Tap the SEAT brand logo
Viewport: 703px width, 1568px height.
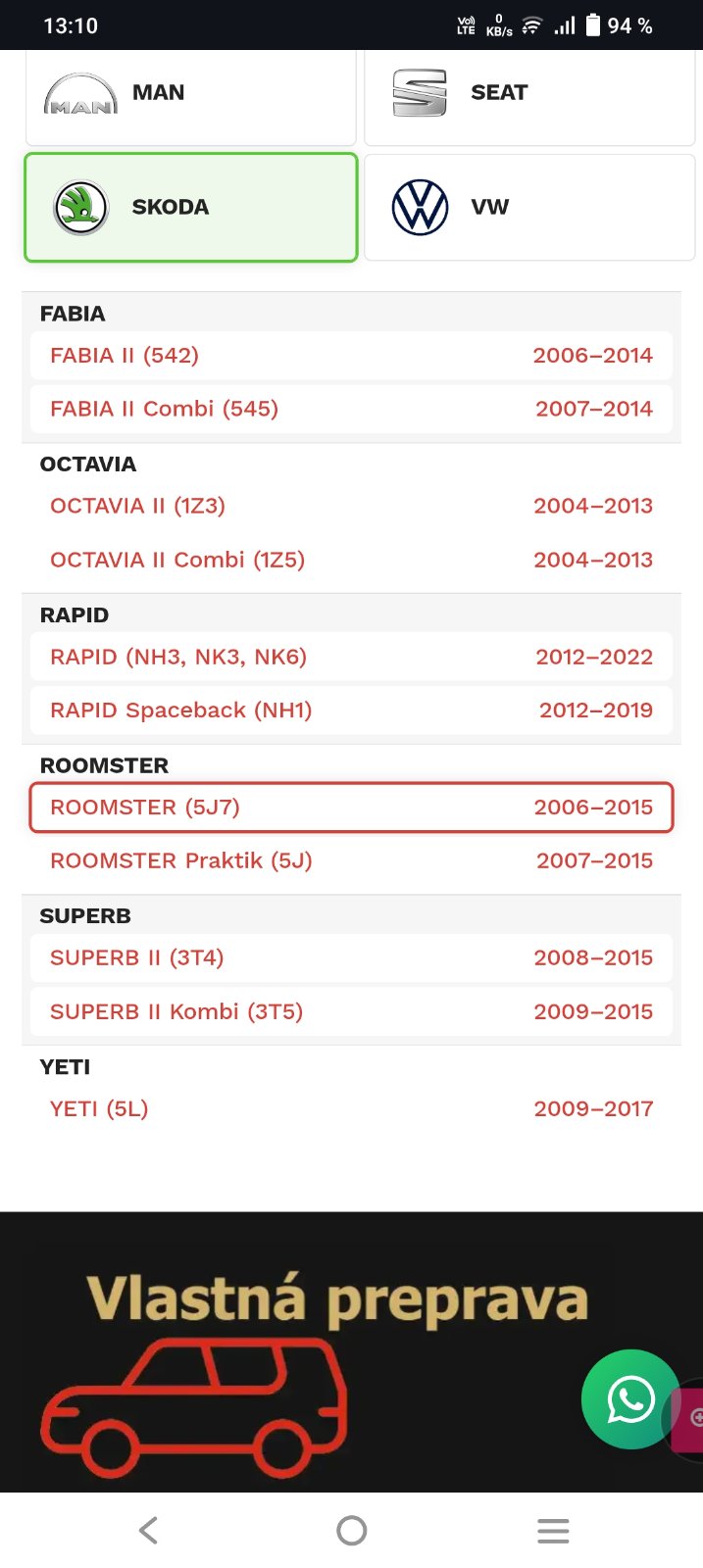coord(420,93)
